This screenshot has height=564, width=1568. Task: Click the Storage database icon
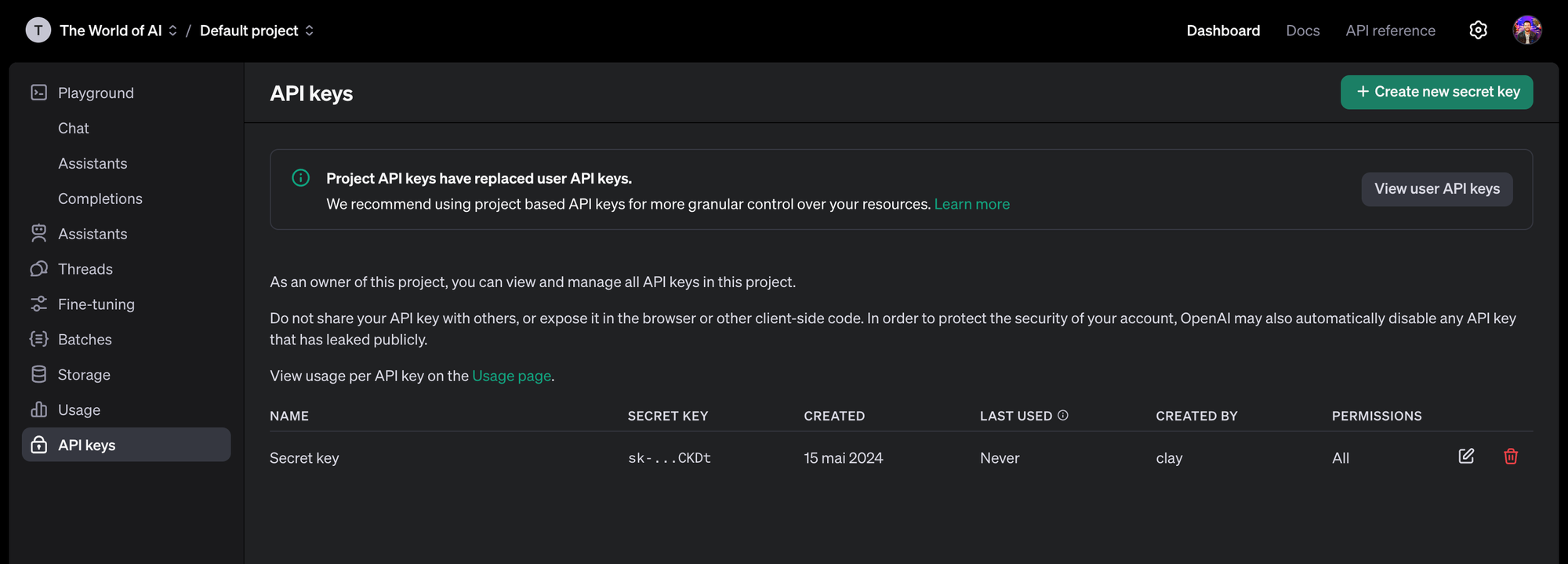tap(38, 374)
